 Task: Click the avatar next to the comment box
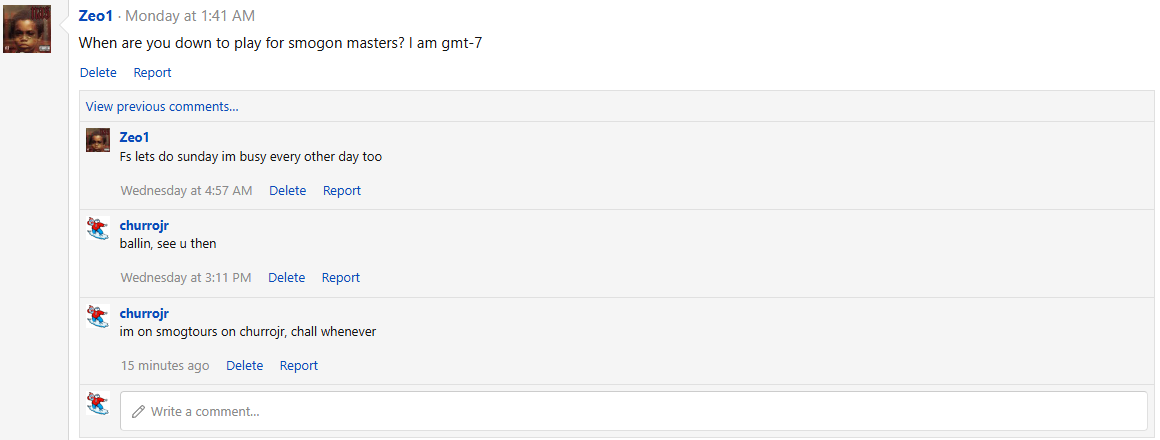coord(97,403)
